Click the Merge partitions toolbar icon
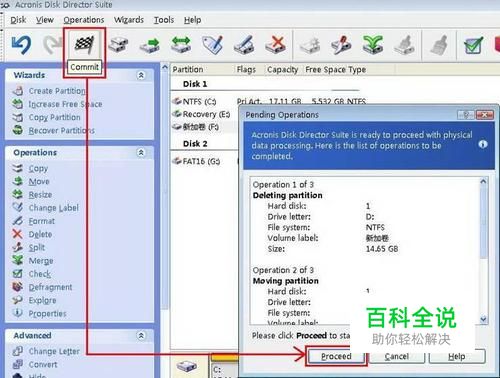Screen dimensions: 500x378 pyautogui.click(x=373, y=45)
